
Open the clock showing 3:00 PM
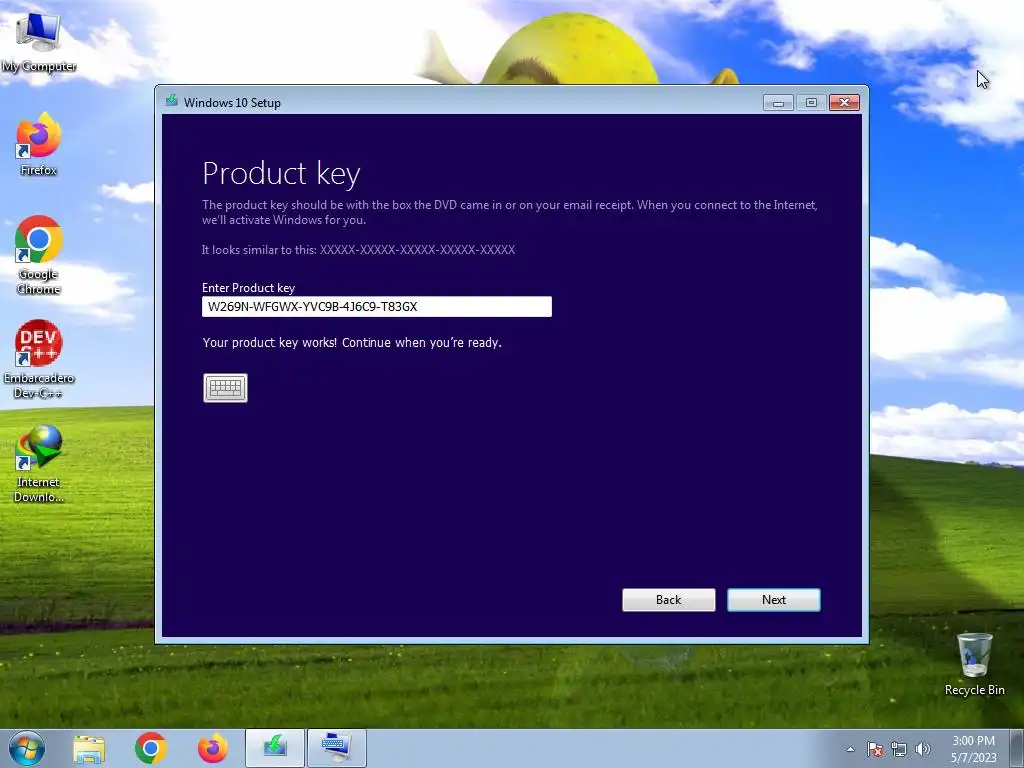[973, 748]
